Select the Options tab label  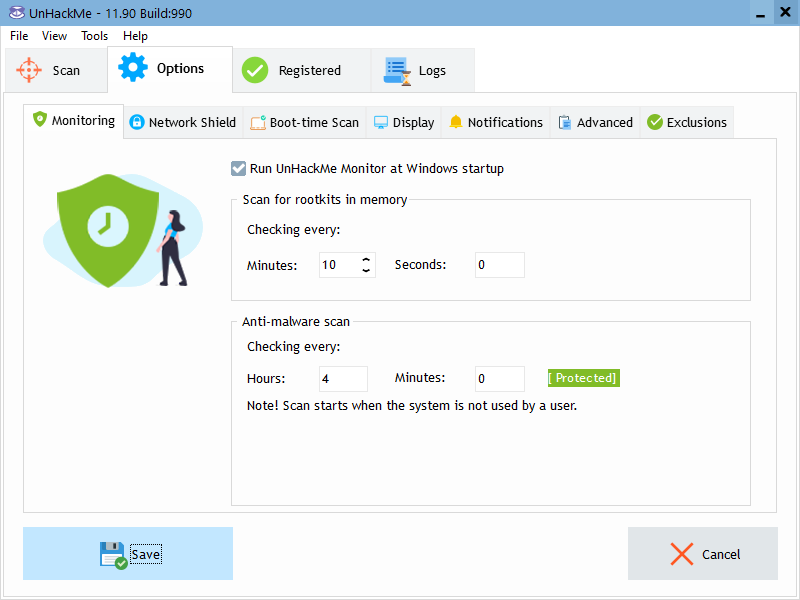[x=180, y=68]
